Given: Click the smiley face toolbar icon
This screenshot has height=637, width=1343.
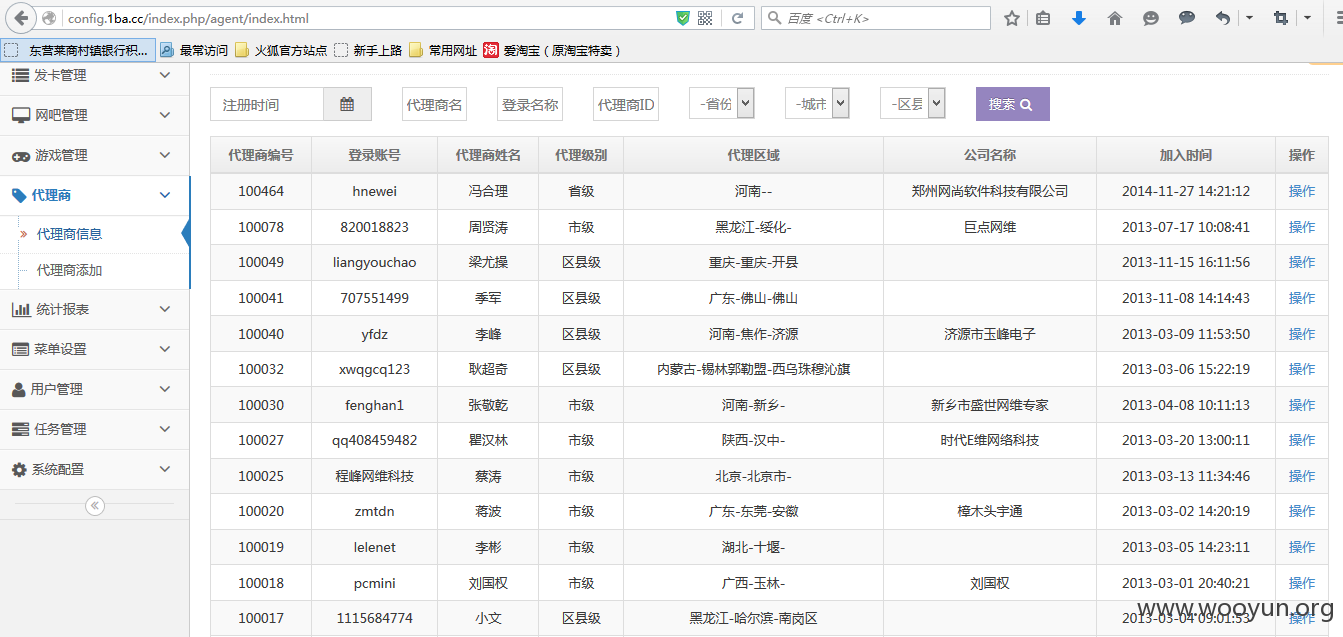Looking at the screenshot, I should (1151, 18).
